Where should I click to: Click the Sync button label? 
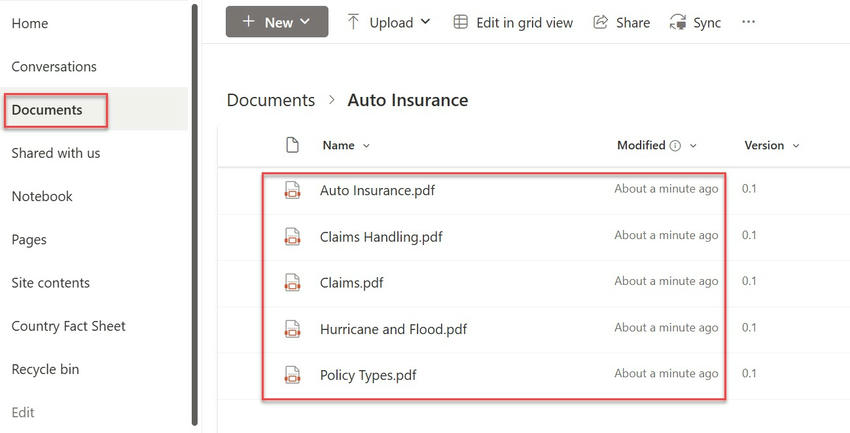coord(707,23)
